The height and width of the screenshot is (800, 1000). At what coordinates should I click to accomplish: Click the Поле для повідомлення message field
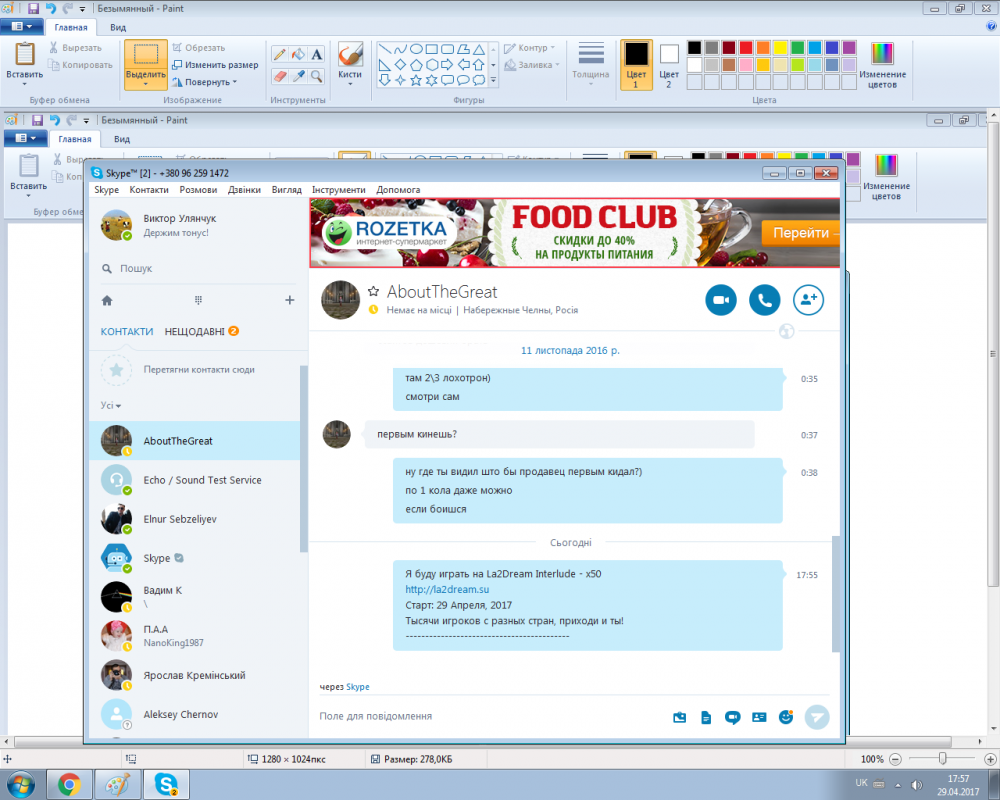point(480,716)
